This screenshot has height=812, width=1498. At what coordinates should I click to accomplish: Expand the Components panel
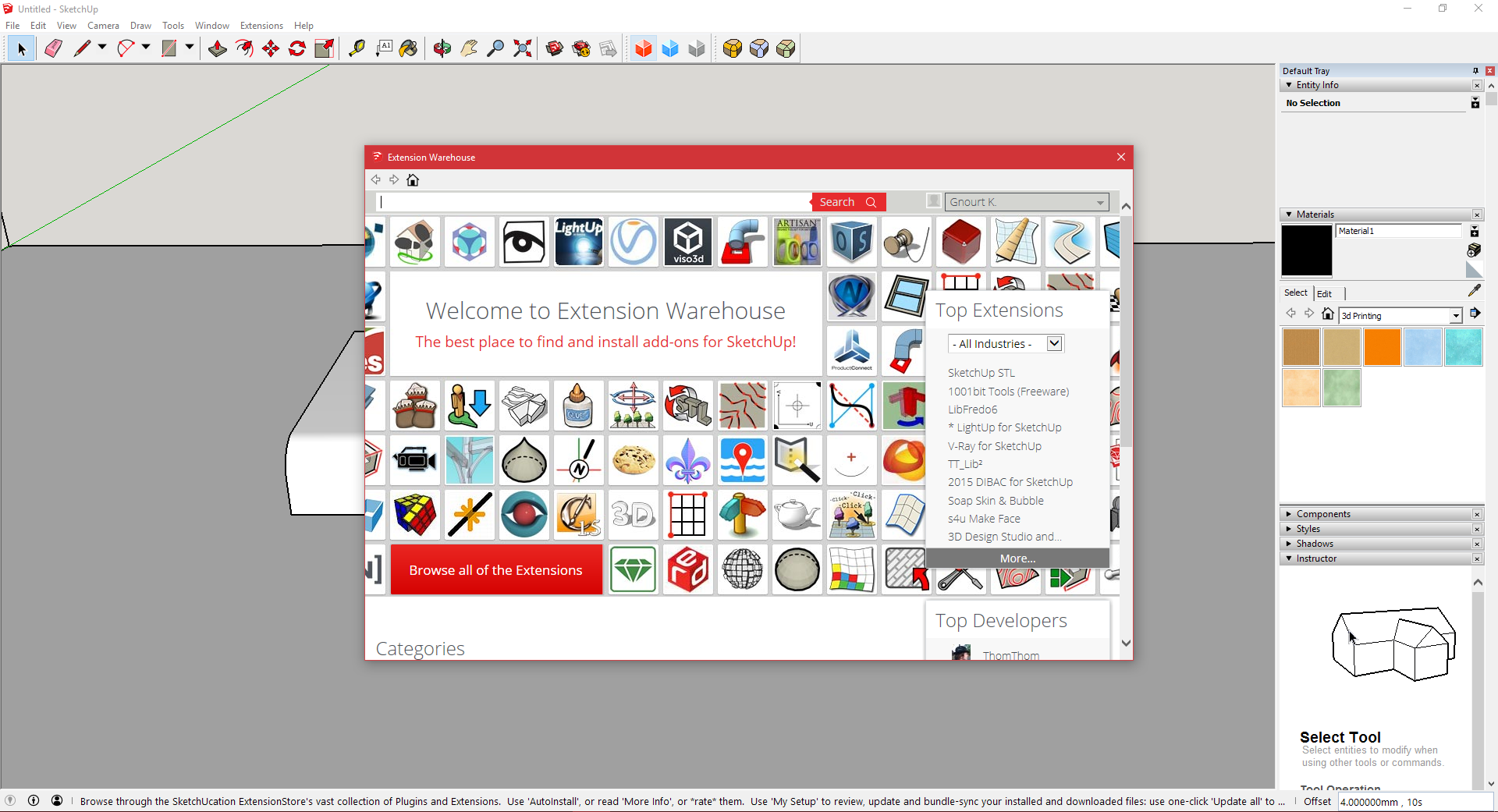pyautogui.click(x=1288, y=514)
